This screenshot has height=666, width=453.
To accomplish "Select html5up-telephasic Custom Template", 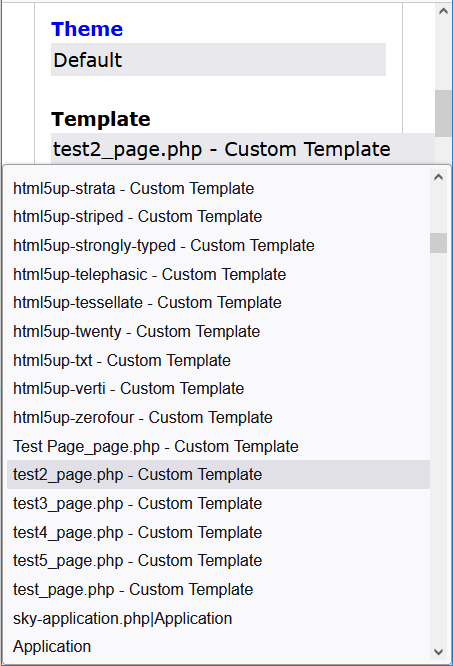I will tap(218, 274).
